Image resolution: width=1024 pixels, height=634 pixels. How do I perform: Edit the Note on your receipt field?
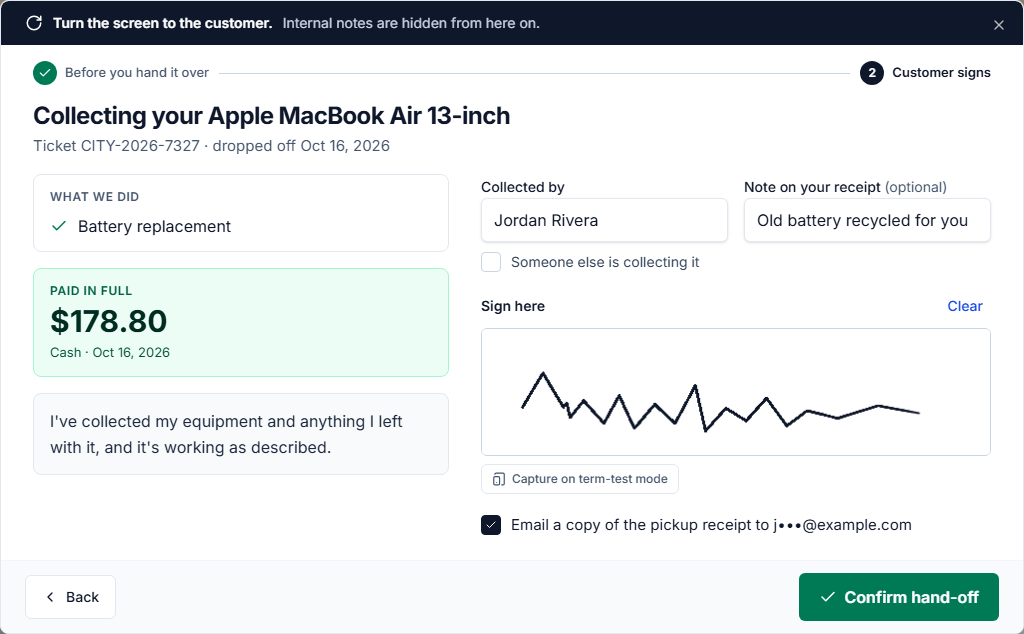[867, 220]
